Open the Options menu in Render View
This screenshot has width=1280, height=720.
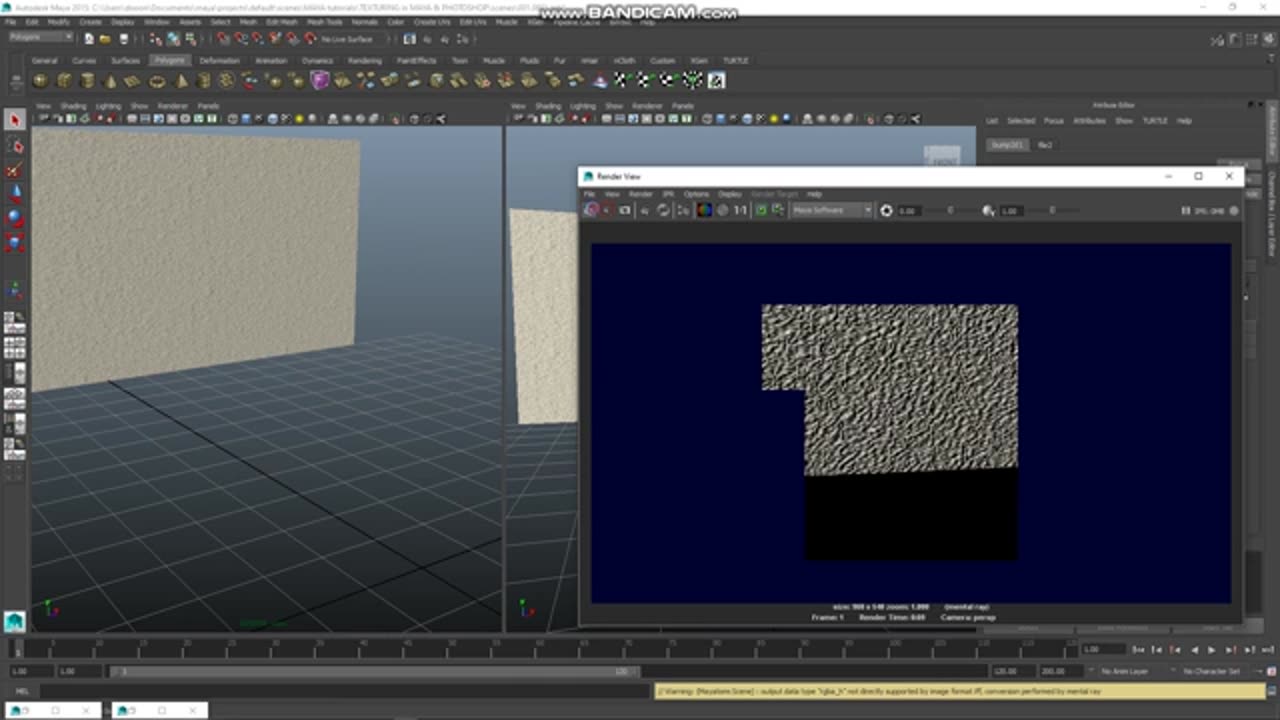tap(696, 194)
